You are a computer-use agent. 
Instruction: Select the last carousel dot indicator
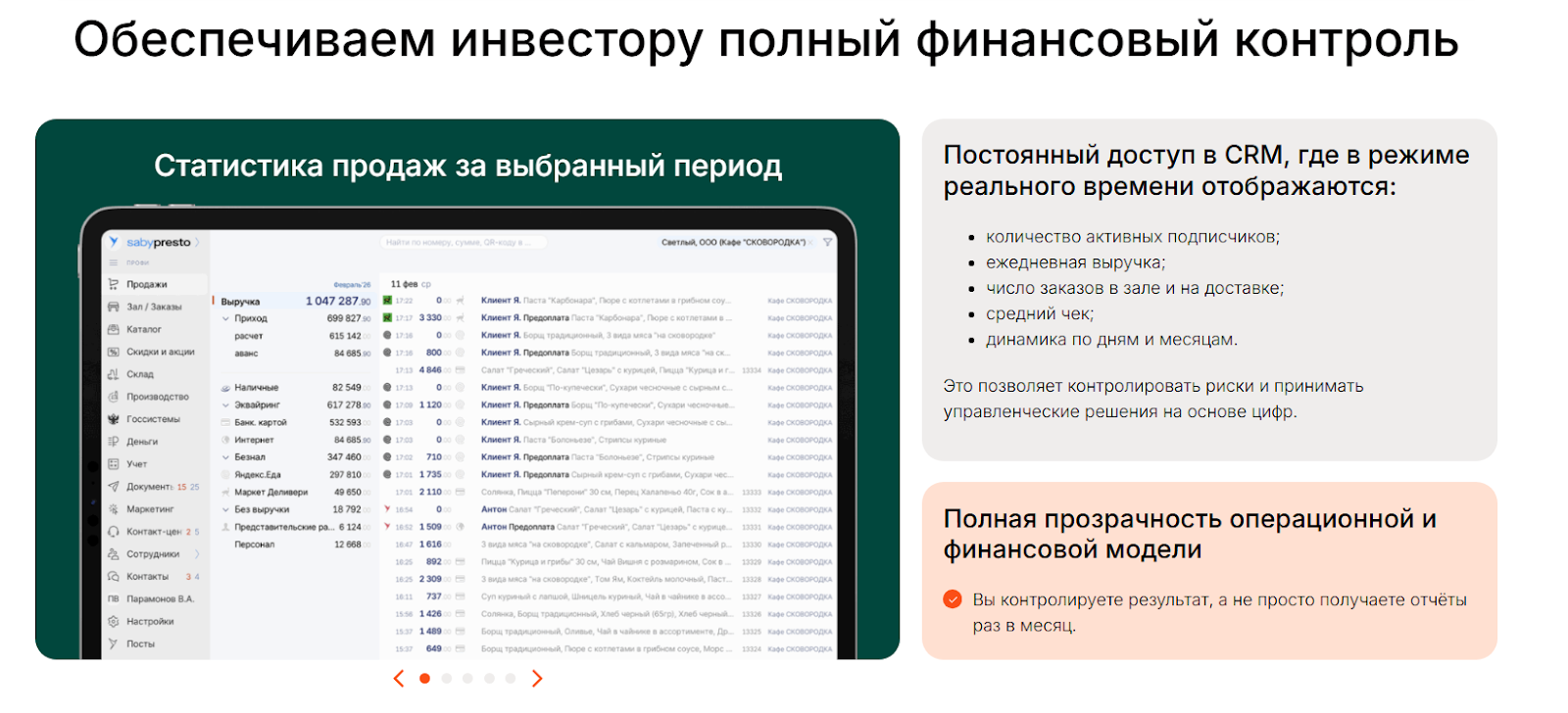click(511, 679)
